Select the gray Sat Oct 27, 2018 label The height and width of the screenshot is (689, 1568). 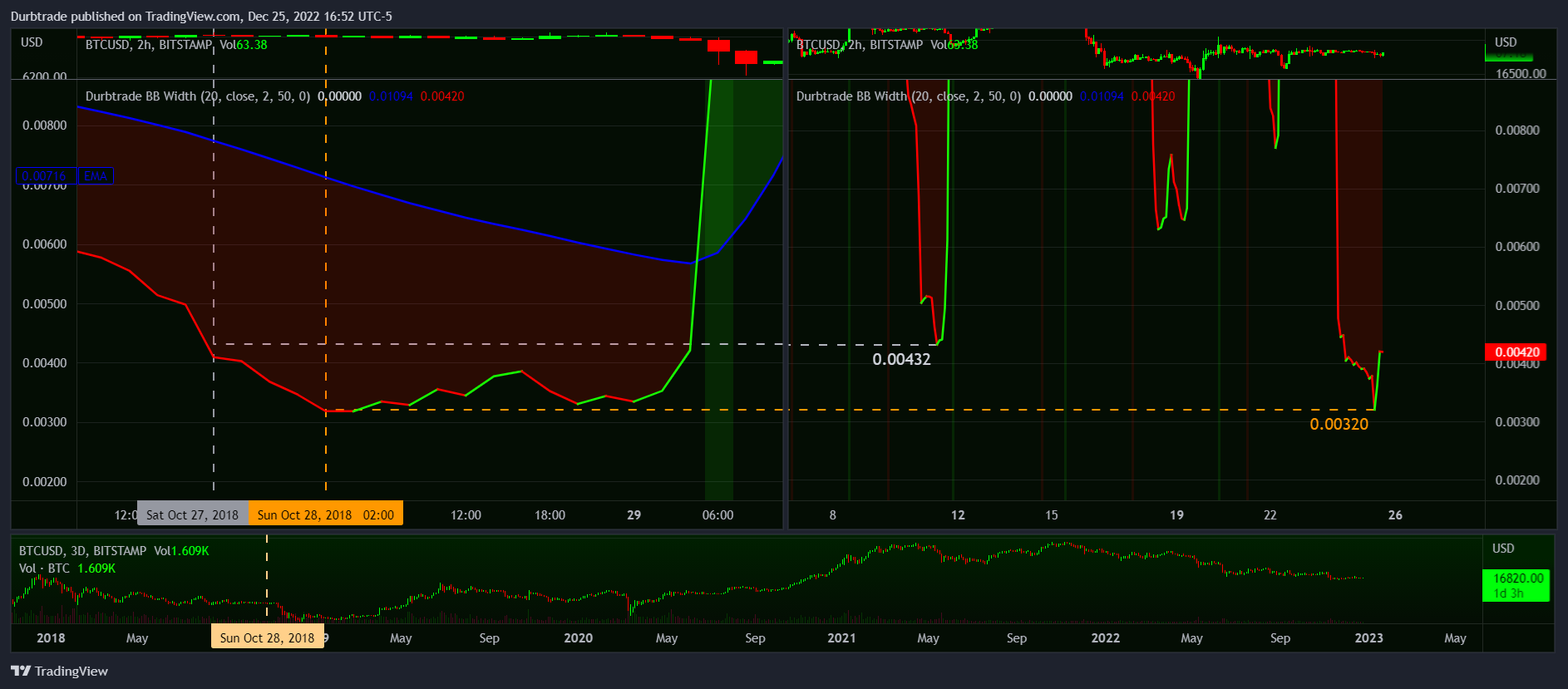point(192,514)
